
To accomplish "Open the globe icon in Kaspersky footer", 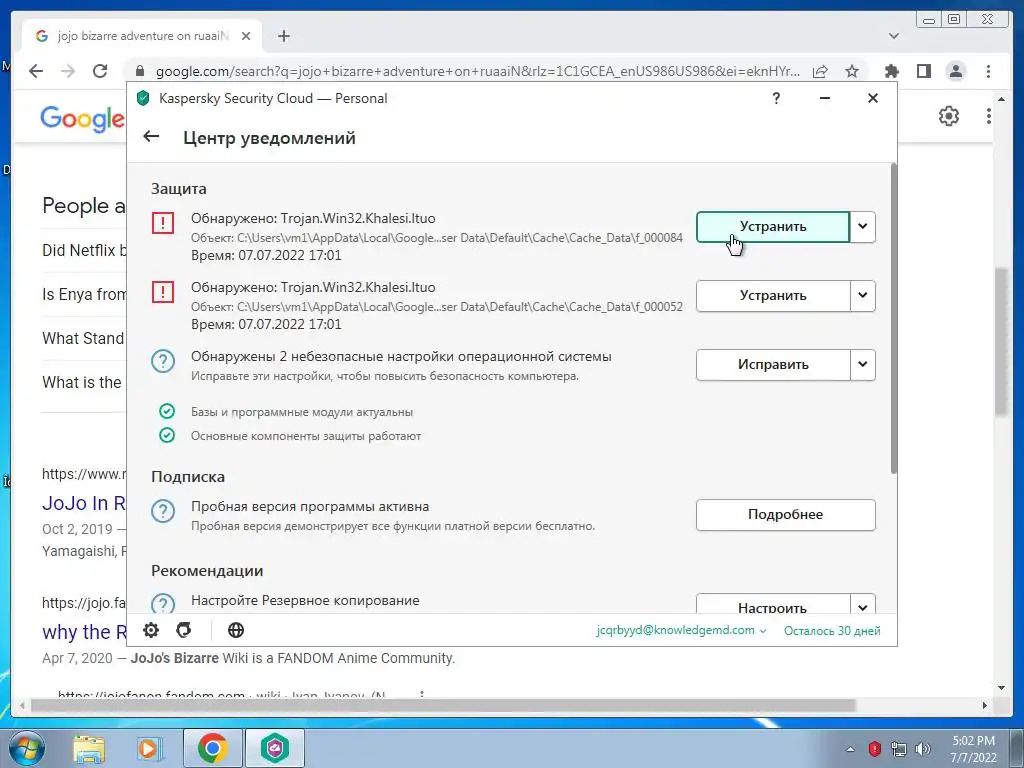I will 236,630.
